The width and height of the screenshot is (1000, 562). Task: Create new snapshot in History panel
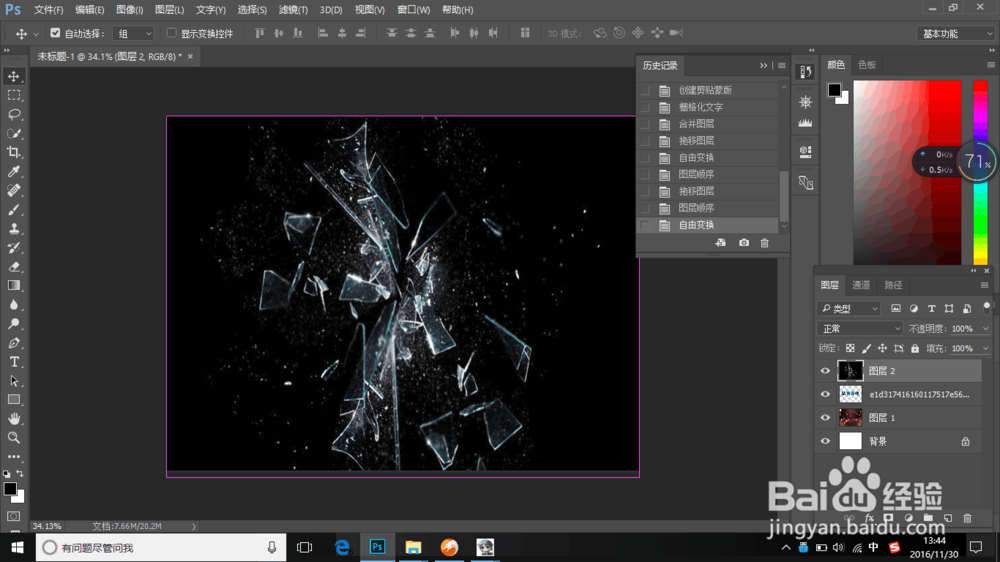pyautogui.click(x=744, y=243)
